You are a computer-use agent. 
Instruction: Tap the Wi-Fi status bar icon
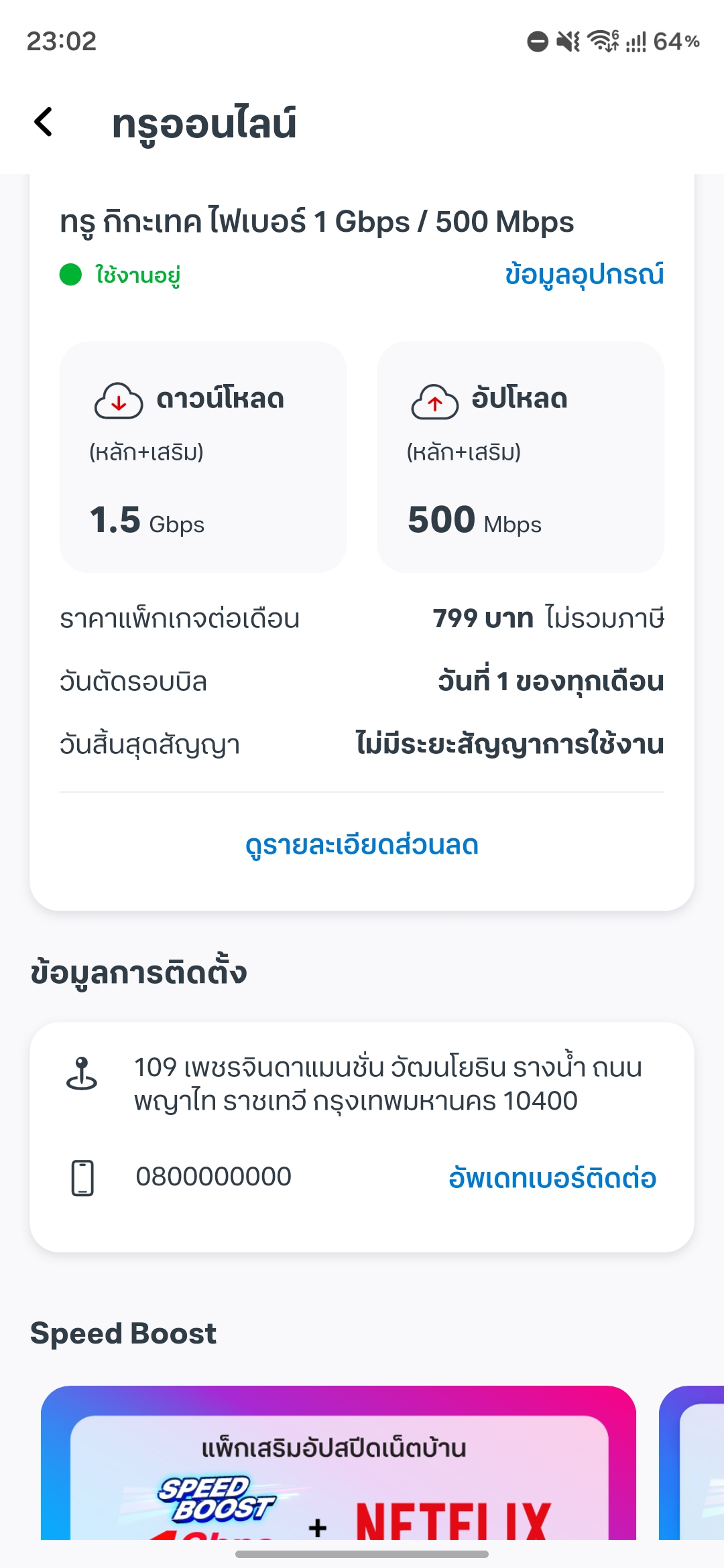[x=603, y=41]
